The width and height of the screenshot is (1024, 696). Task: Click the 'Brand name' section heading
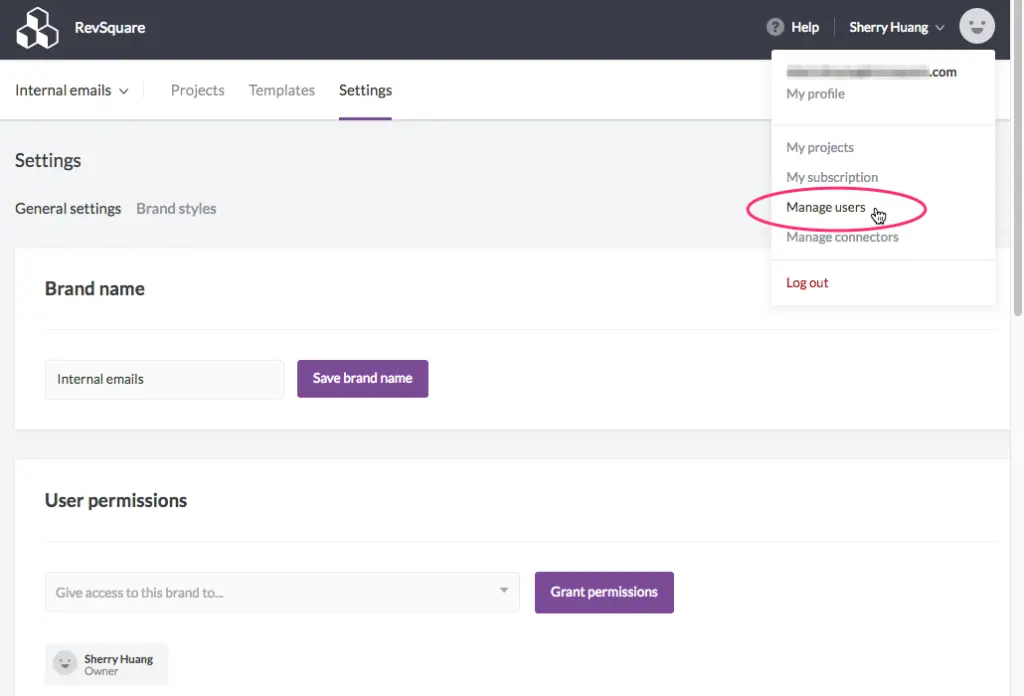(95, 289)
